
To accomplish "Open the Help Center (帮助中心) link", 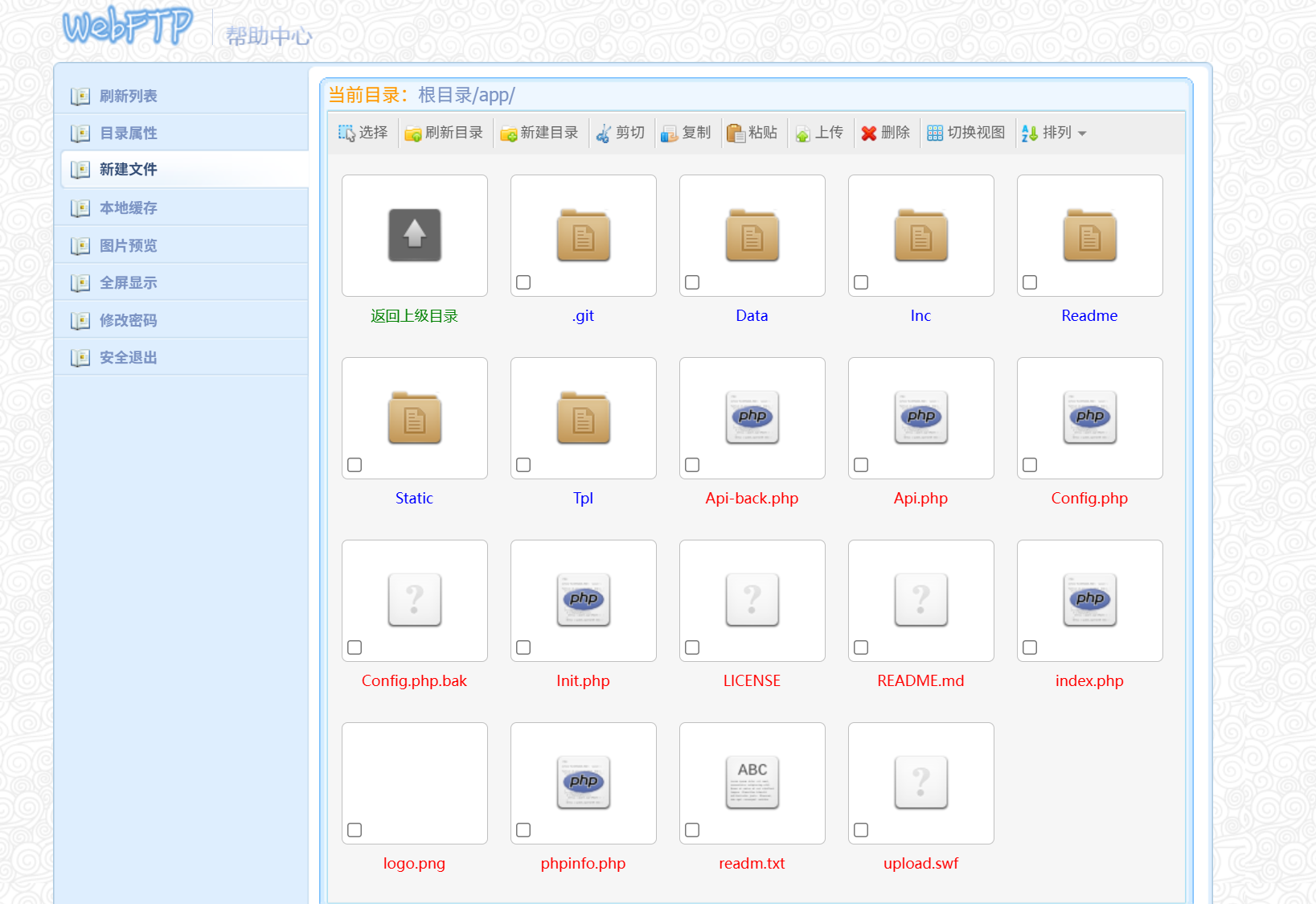I will (269, 36).
